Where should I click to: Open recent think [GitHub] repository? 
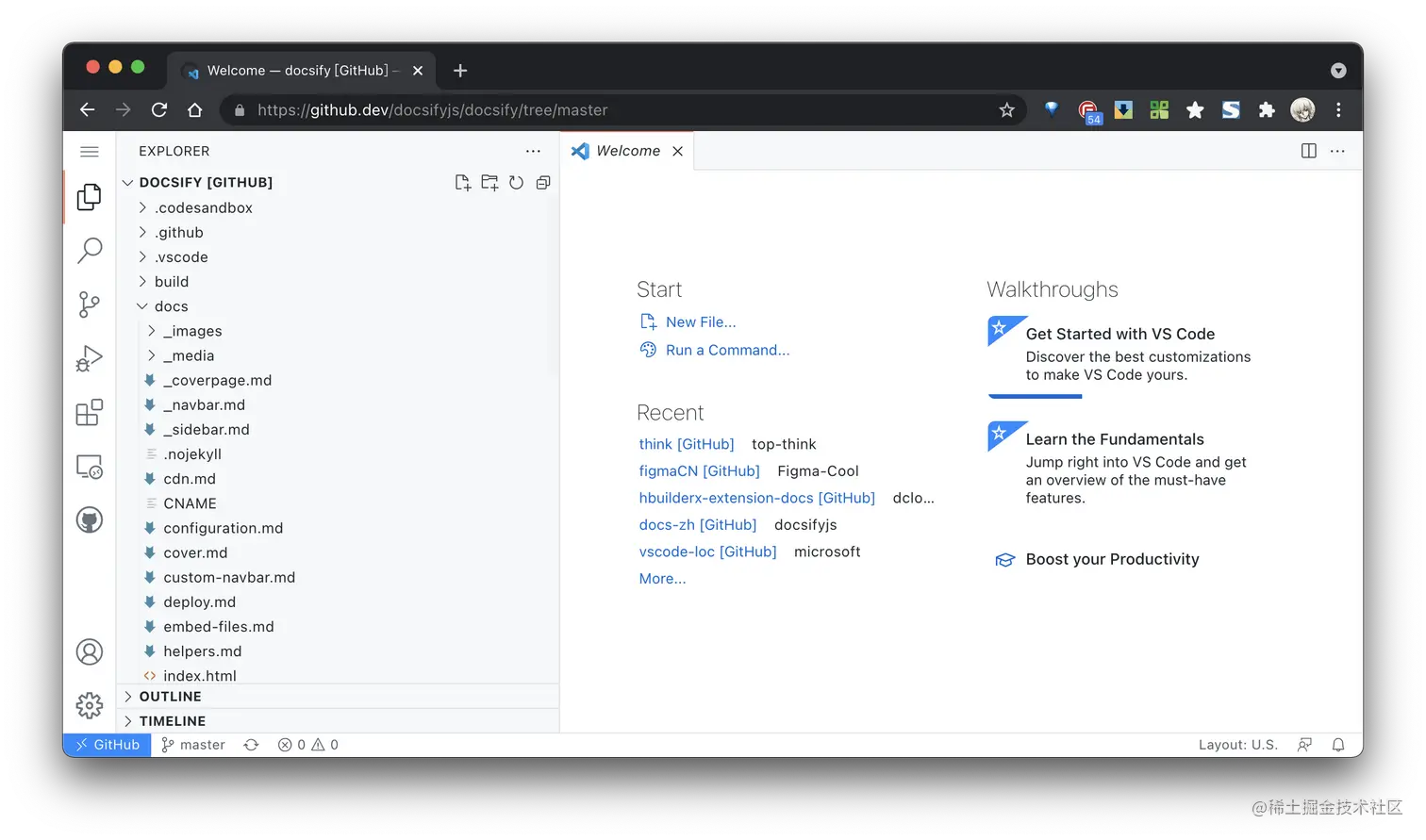click(x=687, y=444)
